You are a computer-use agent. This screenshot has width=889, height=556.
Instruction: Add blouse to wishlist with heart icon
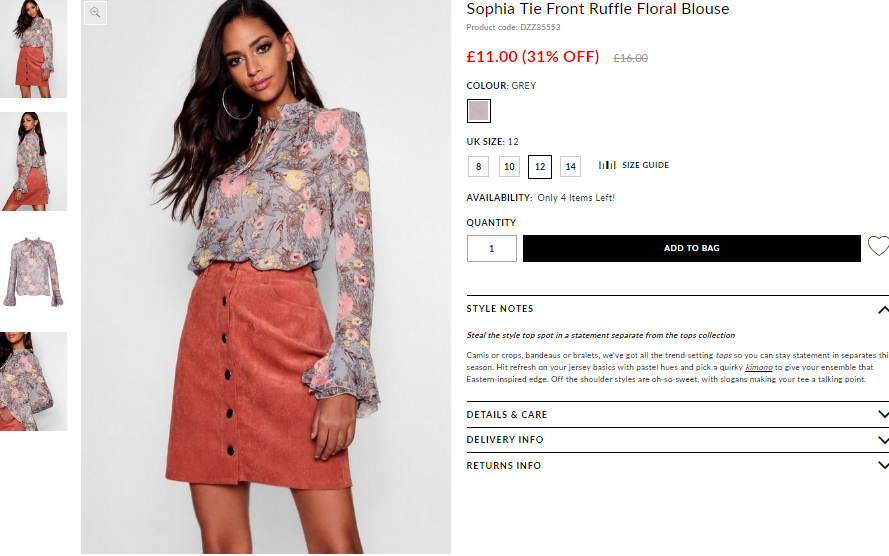point(879,246)
